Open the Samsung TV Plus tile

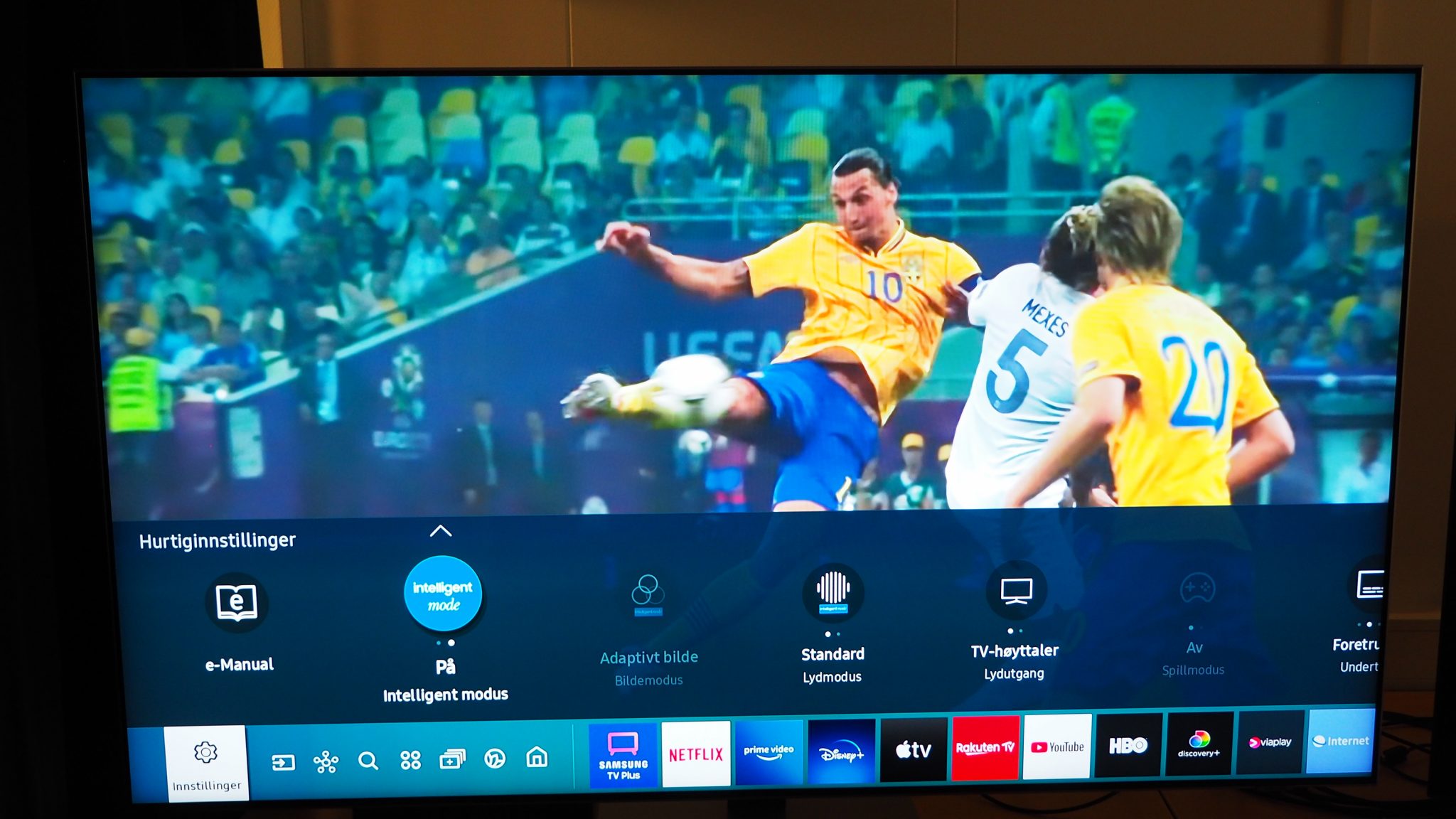click(623, 756)
